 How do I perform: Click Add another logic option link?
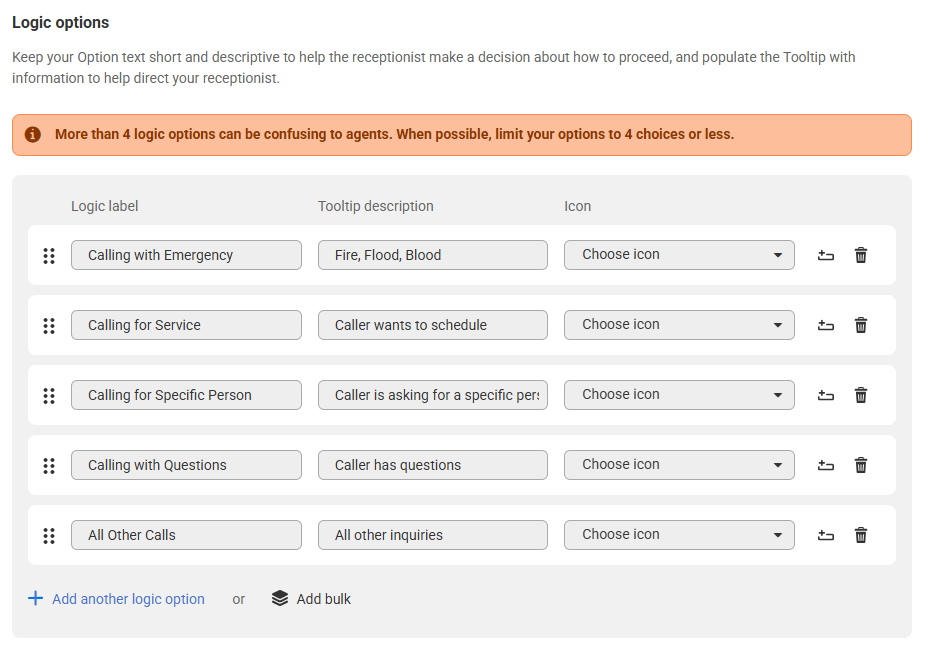pos(117,599)
